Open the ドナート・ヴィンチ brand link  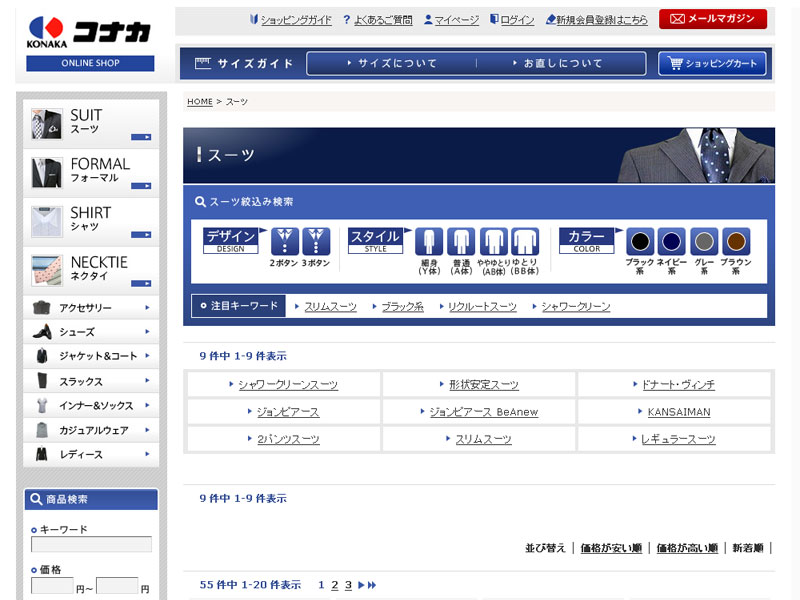click(678, 385)
